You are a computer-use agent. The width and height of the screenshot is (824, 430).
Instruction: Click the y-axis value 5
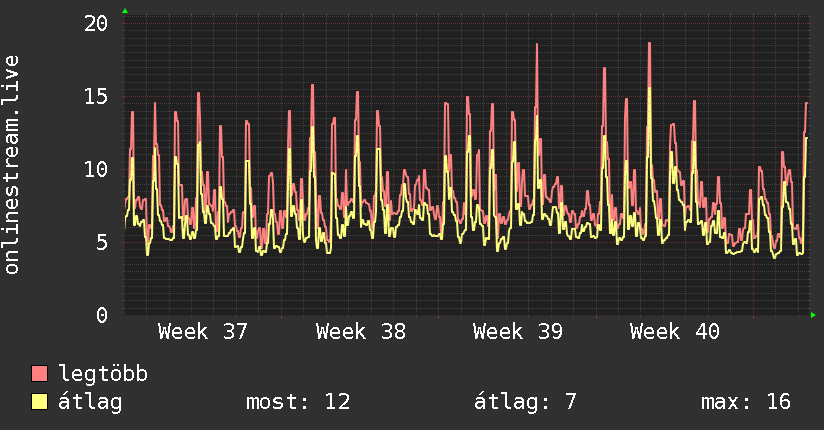(x=102, y=242)
